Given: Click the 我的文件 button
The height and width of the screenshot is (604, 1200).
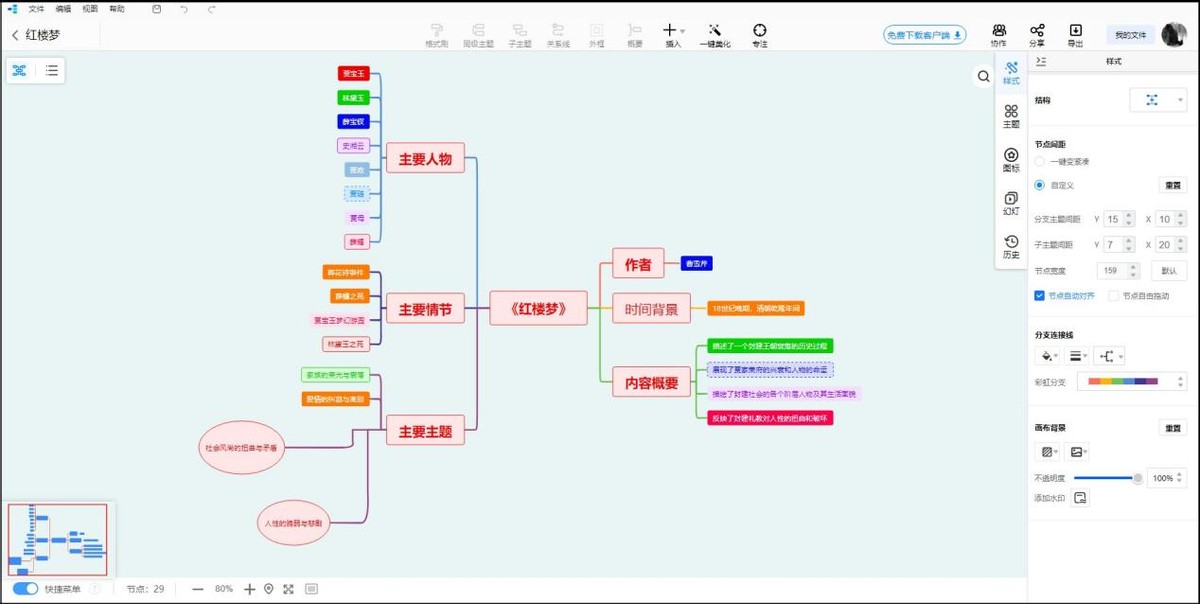Looking at the screenshot, I should point(1129,33).
